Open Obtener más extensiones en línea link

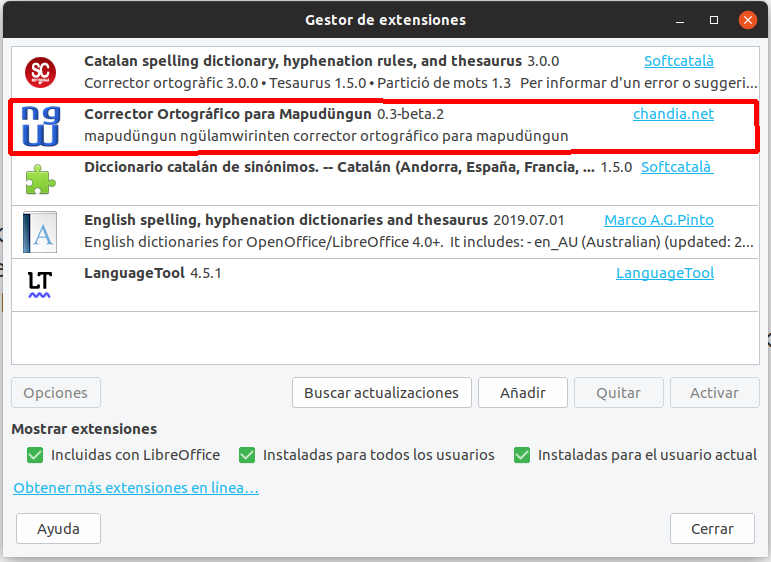click(136, 488)
